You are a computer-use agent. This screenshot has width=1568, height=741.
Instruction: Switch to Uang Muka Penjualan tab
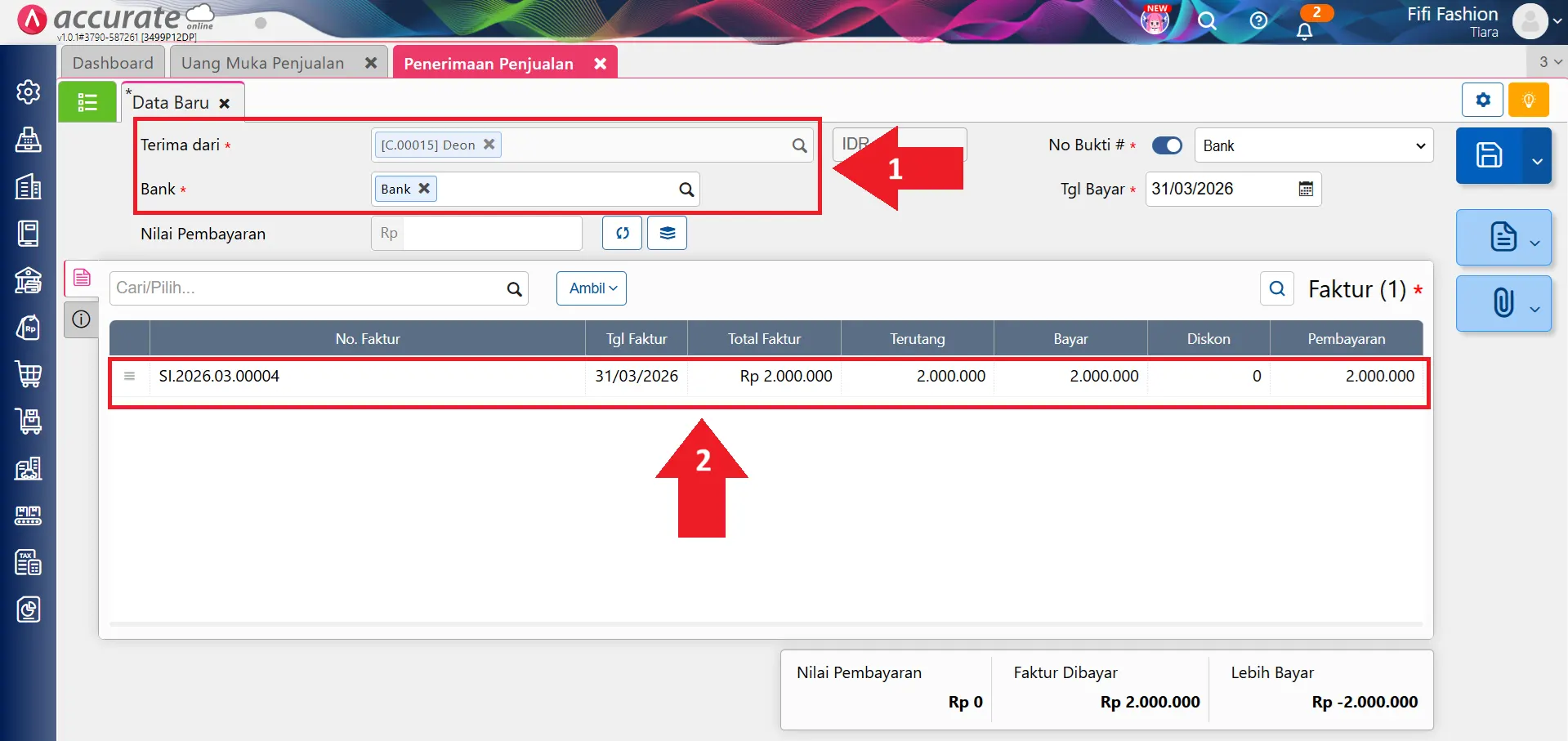[262, 63]
